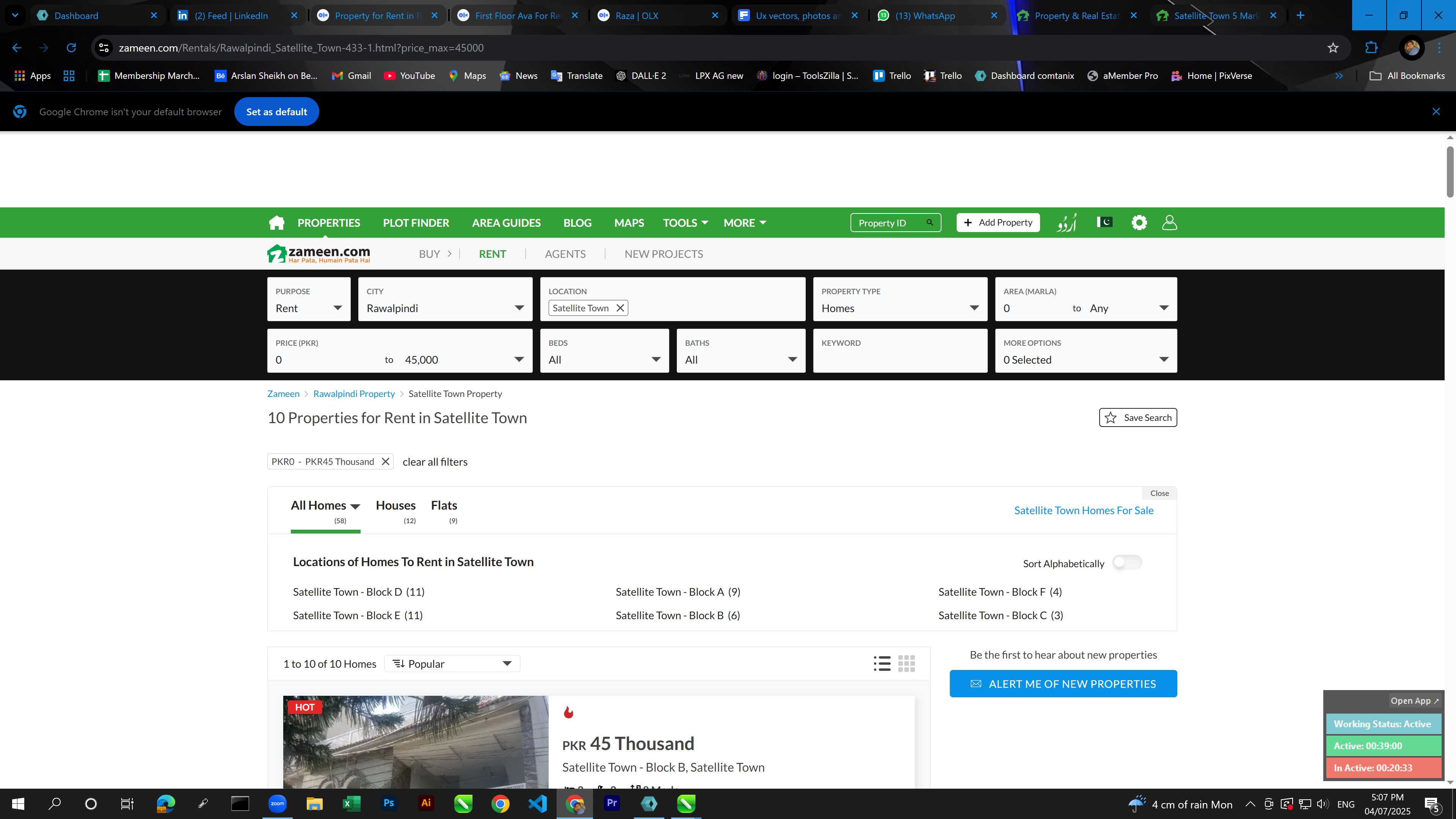View site information icon in address bar
The width and height of the screenshot is (1456, 819).
coord(104,48)
